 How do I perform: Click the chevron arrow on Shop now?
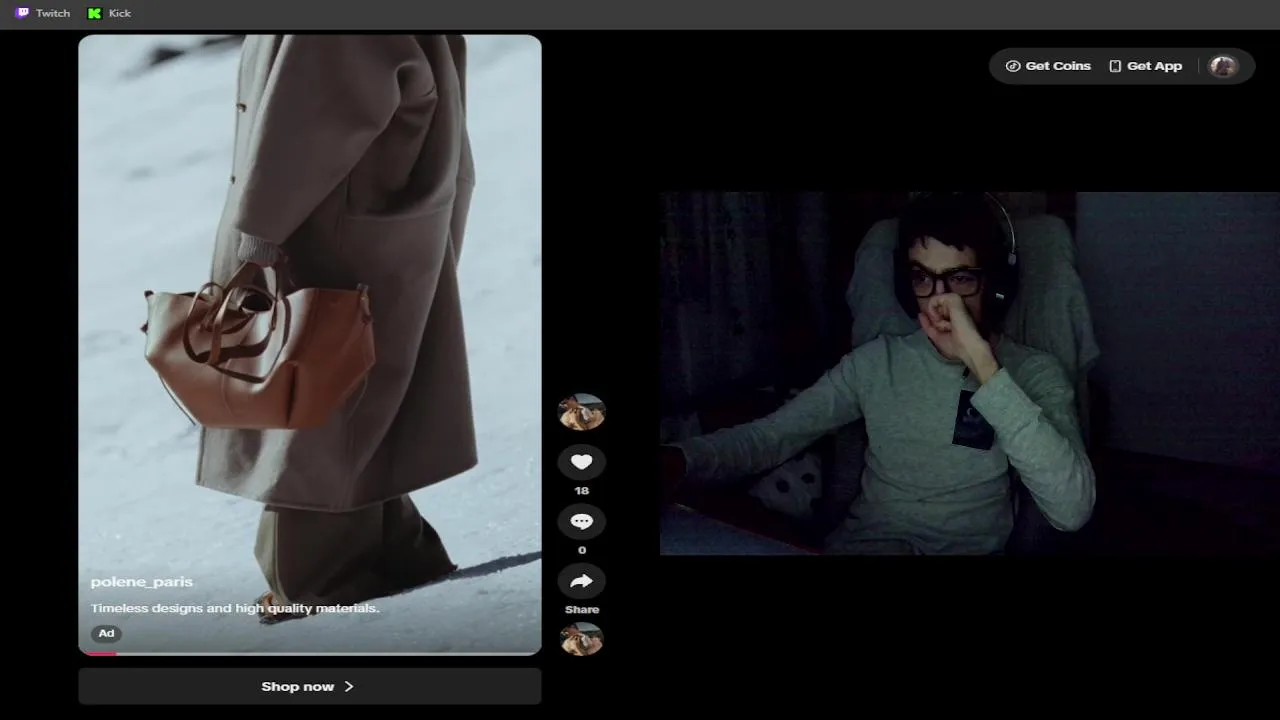point(349,686)
